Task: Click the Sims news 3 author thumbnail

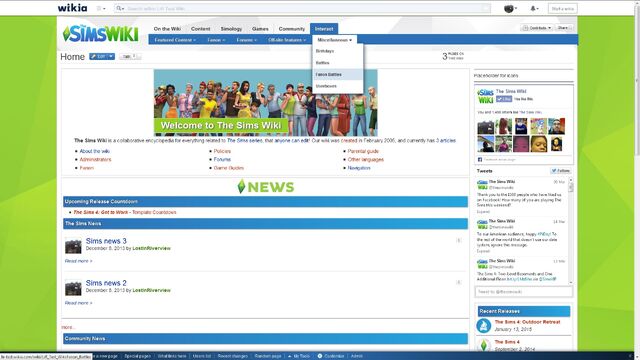Action: pos(73,246)
